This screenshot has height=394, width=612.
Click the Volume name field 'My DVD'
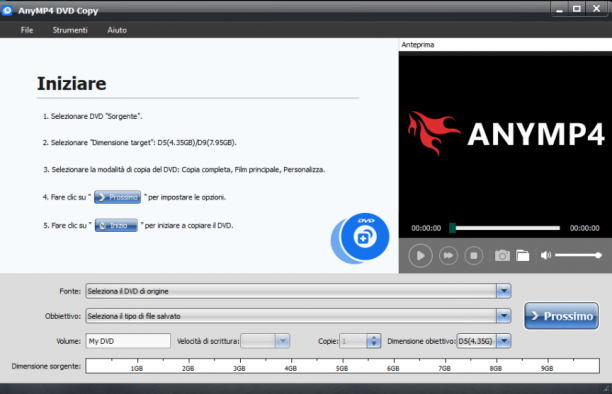tap(128, 341)
